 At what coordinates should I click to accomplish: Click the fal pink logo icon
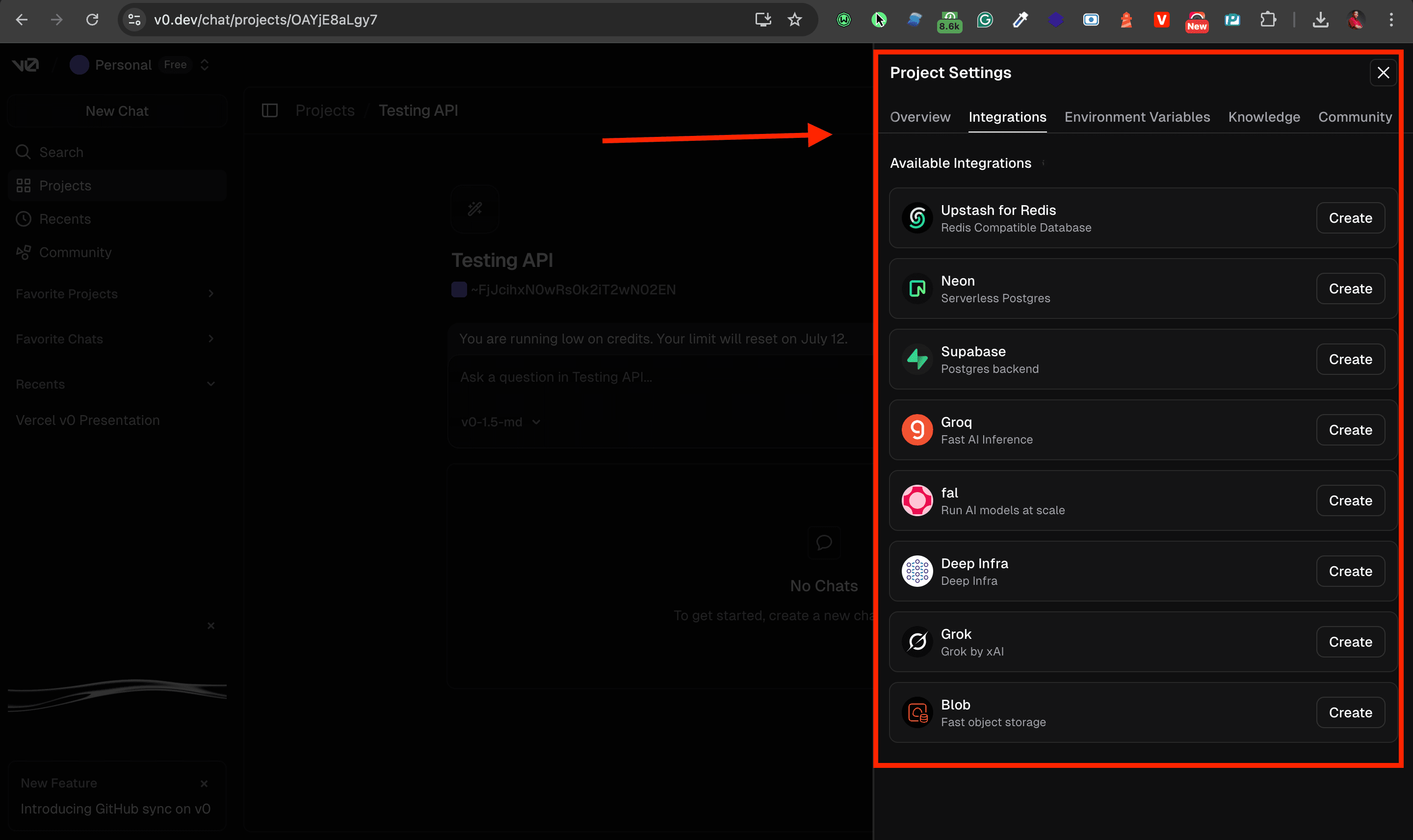pos(916,500)
